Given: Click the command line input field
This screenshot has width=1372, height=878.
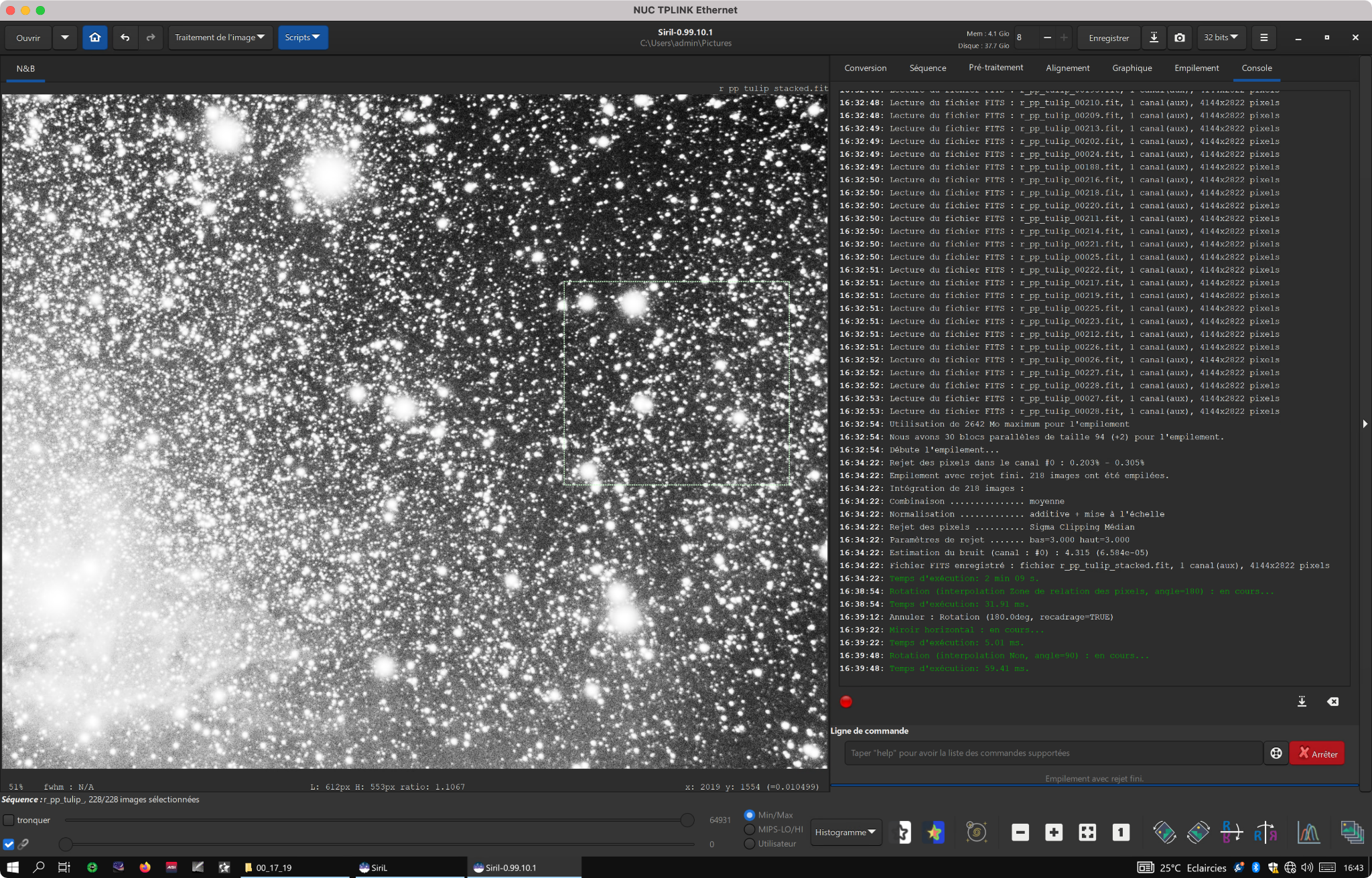Looking at the screenshot, I should [x=1054, y=753].
